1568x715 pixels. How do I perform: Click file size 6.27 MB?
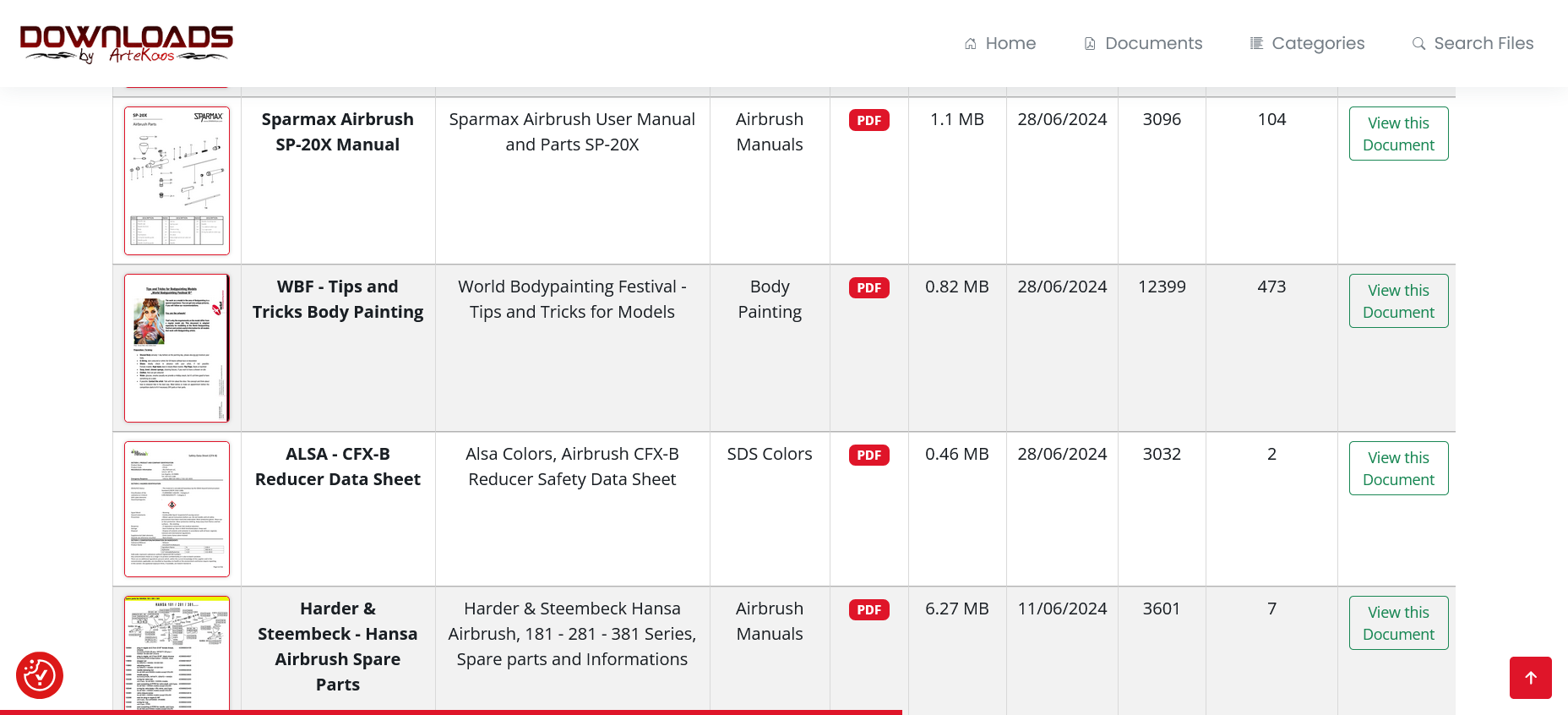click(957, 609)
